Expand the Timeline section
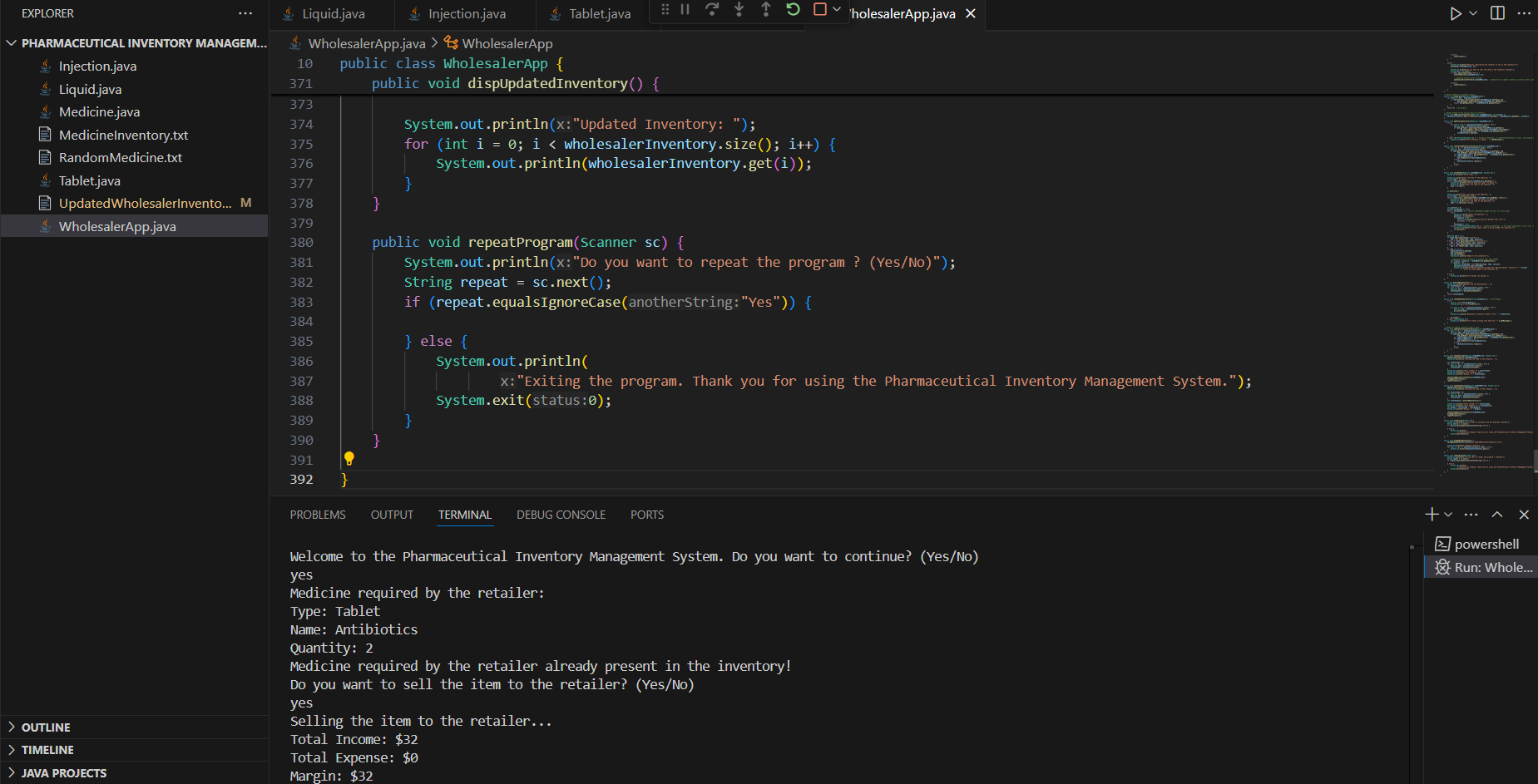1538x784 pixels. (135, 750)
